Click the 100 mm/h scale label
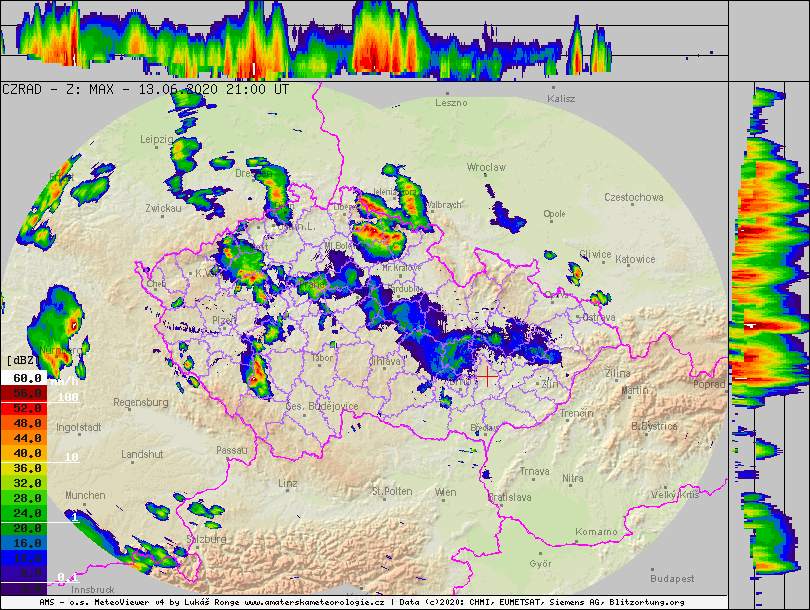Screen dimensions: 810x610 (68, 397)
